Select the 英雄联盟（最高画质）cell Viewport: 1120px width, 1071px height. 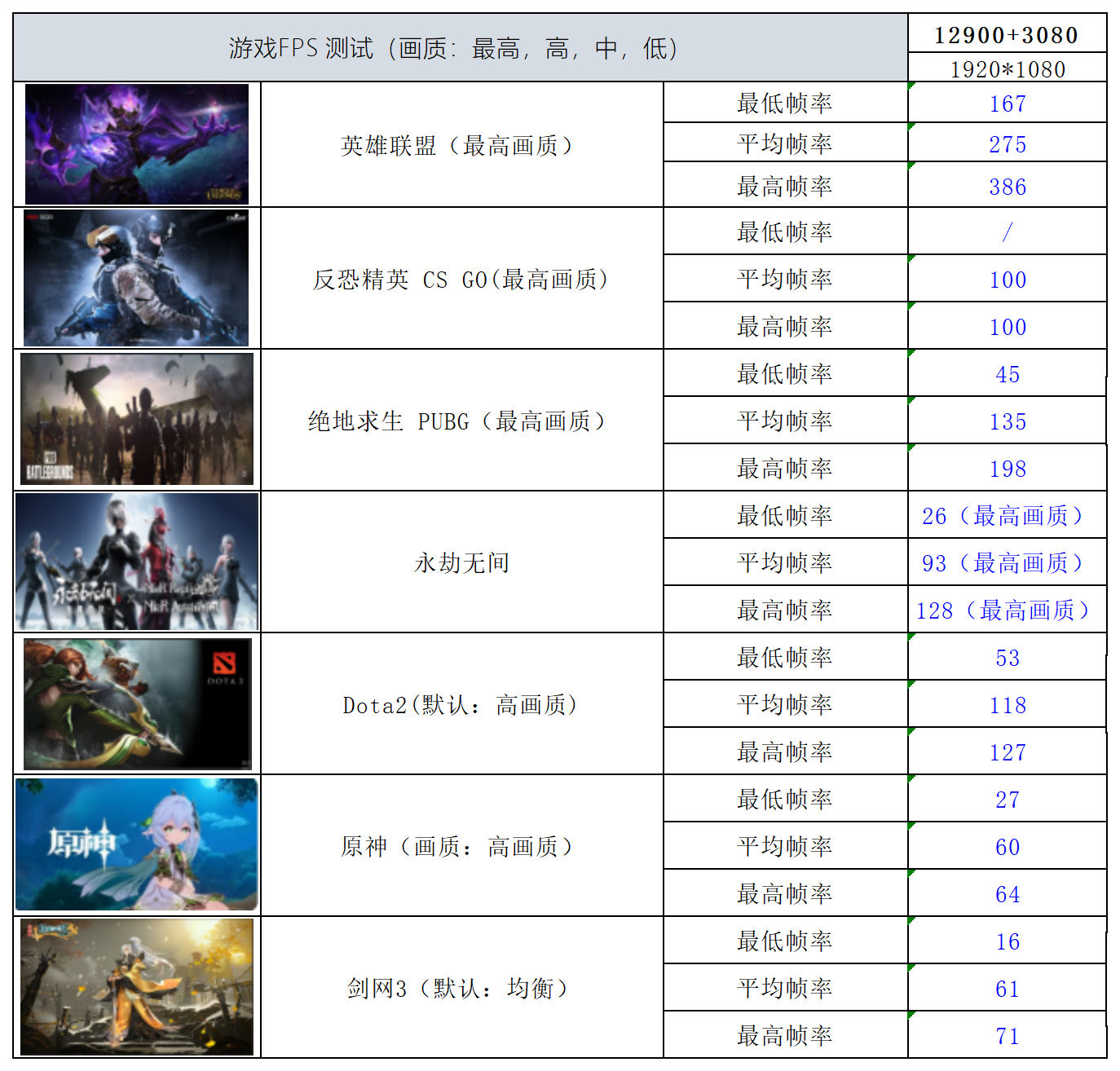462,145
